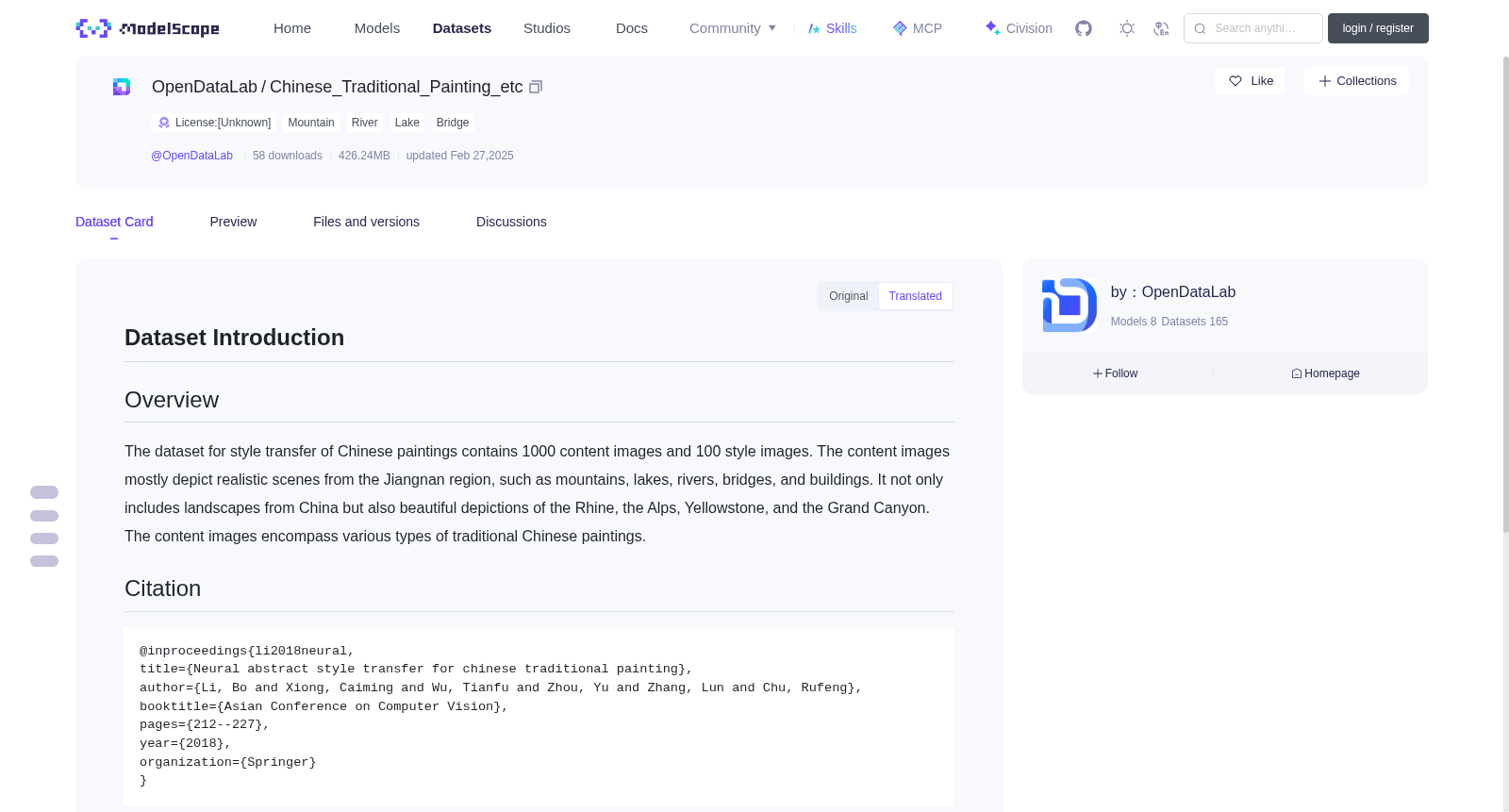
Task: Click the '58 downloads' text
Action: [x=288, y=156]
